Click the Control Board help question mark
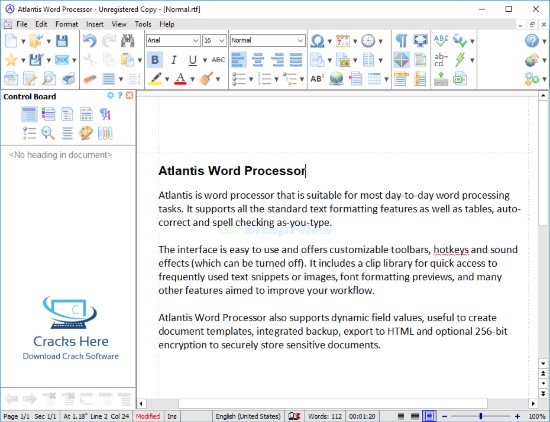This screenshot has height=422, width=550. click(x=120, y=95)
